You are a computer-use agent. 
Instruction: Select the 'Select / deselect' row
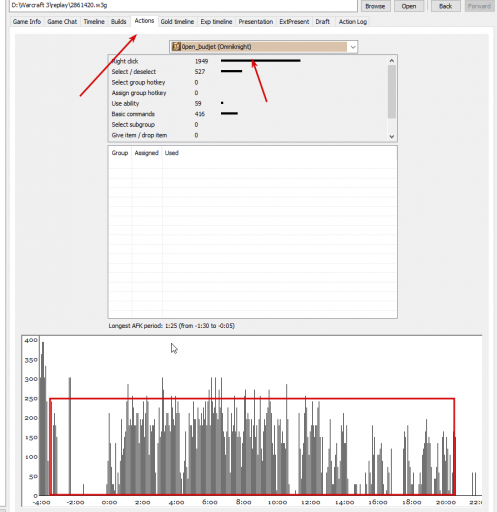pyautogui.click(x=247, y=72)
